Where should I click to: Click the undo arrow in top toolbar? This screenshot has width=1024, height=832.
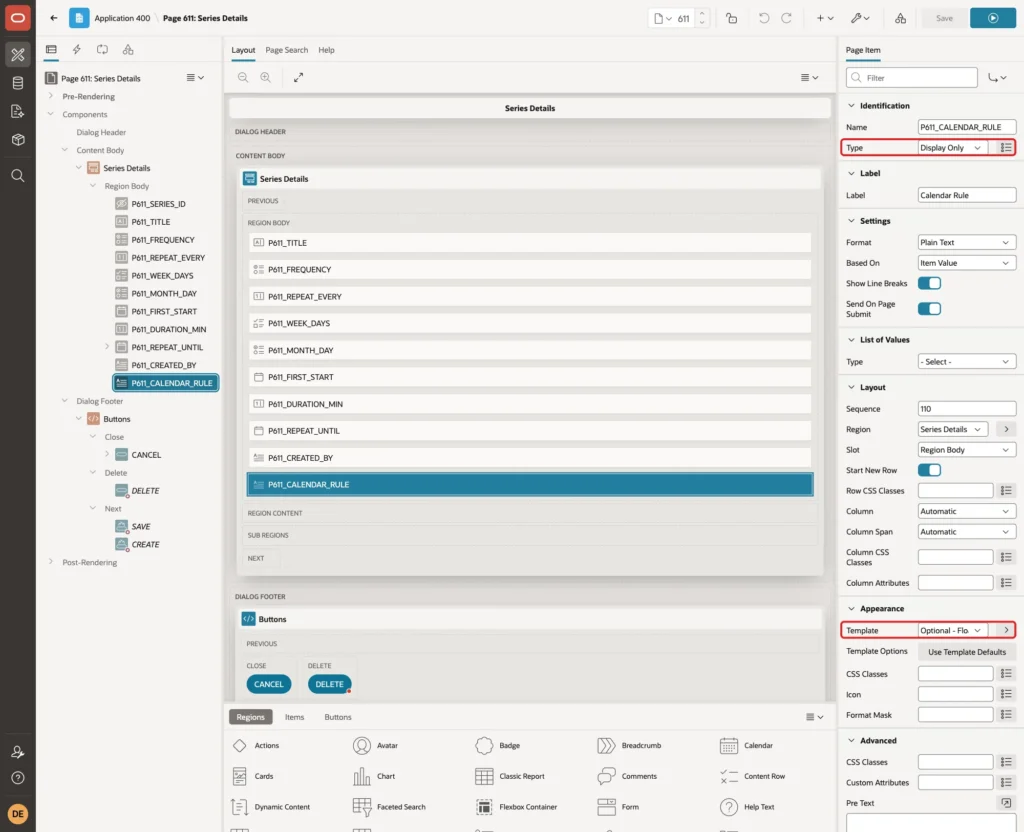[x=763, y=18]
